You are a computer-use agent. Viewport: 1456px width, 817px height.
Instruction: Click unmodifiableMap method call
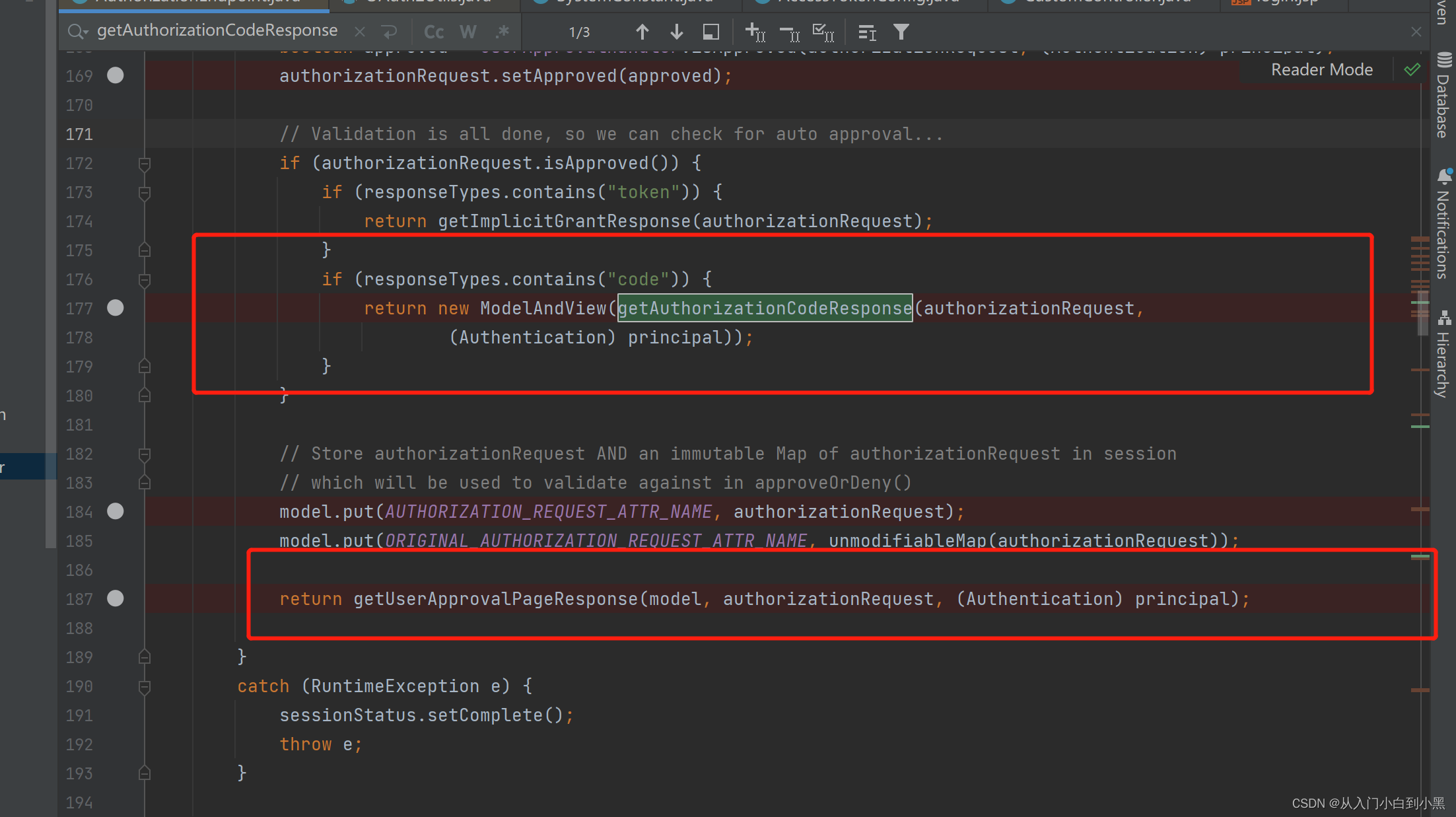(908, 541)
